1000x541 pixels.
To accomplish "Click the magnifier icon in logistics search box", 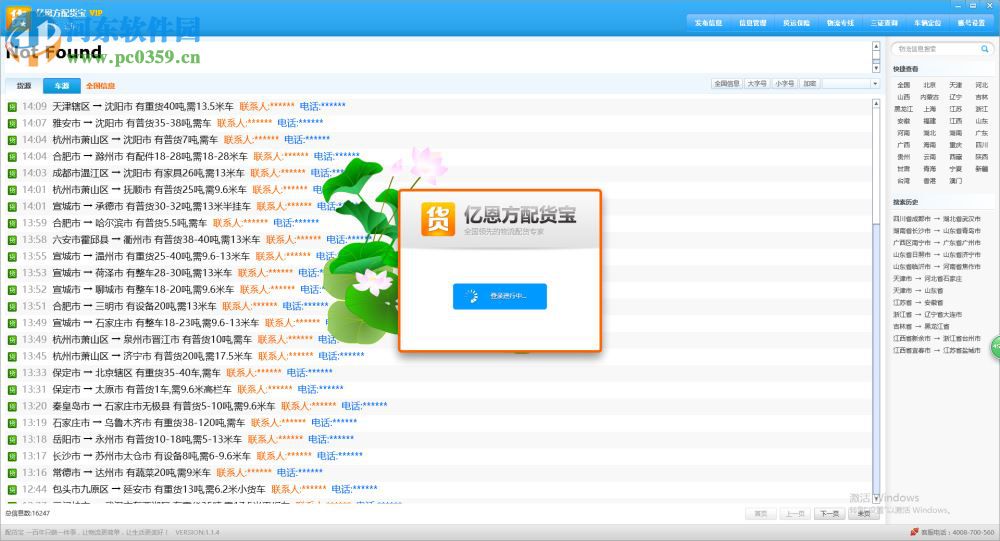I will (985, 49).
